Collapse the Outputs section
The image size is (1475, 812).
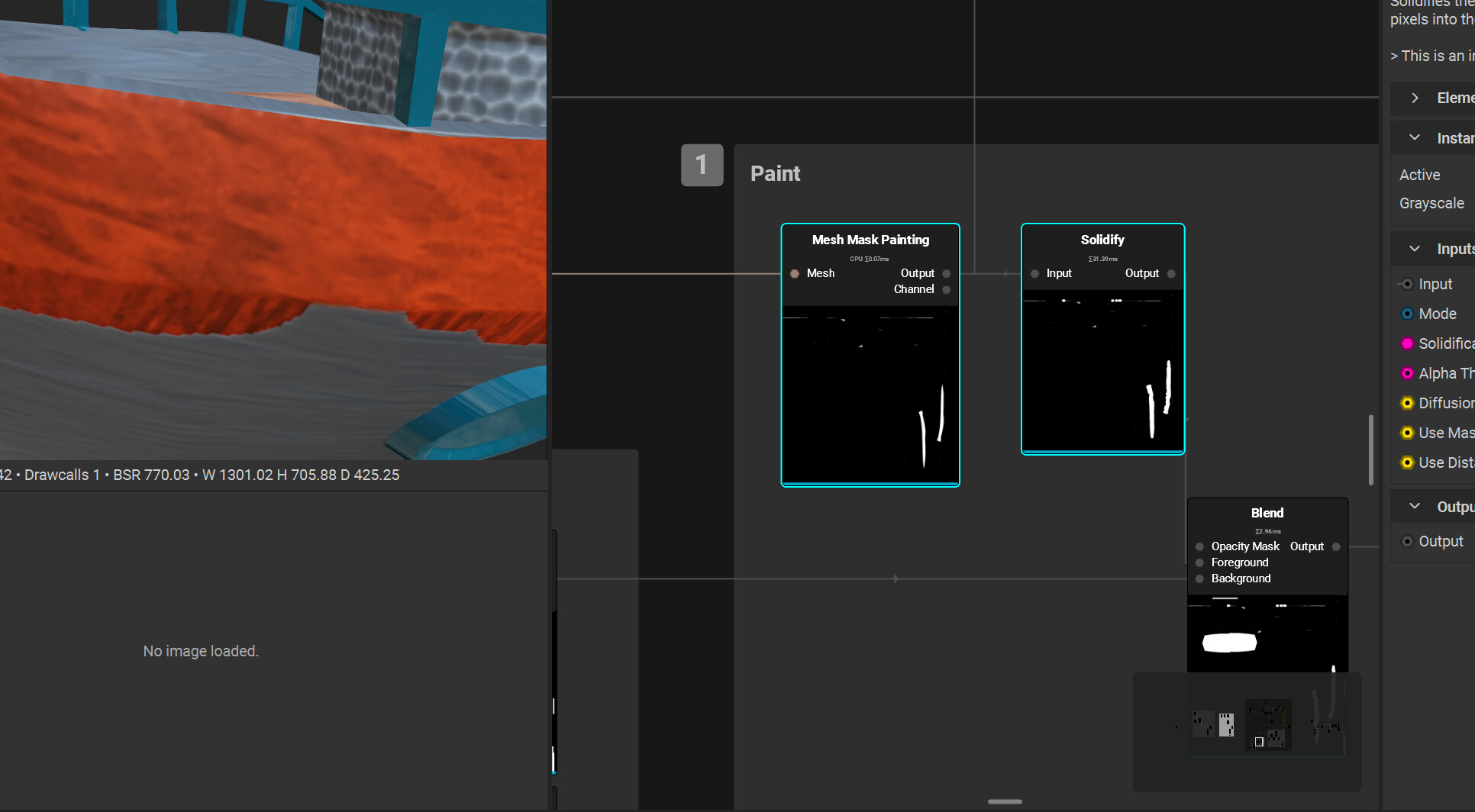tap(1415, 507)
